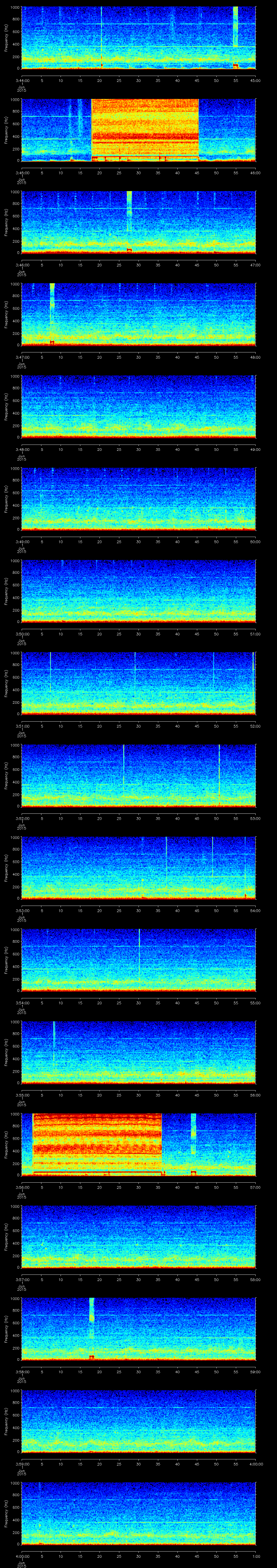Click the "3:45:00" start time label
This screenshot has width=277, height=1568.
click(x=22, y=173)
